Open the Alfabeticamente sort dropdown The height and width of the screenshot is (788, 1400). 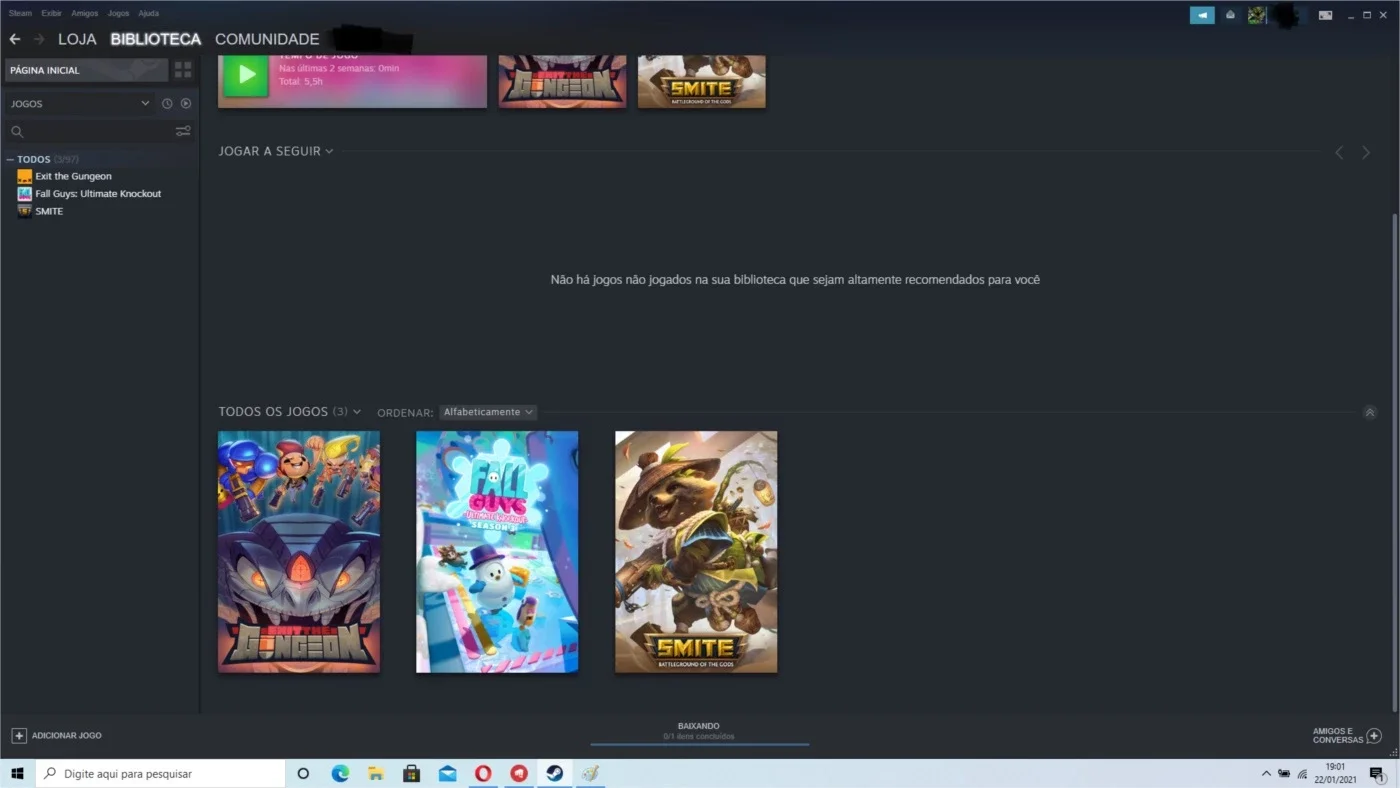tap(488, 412)
